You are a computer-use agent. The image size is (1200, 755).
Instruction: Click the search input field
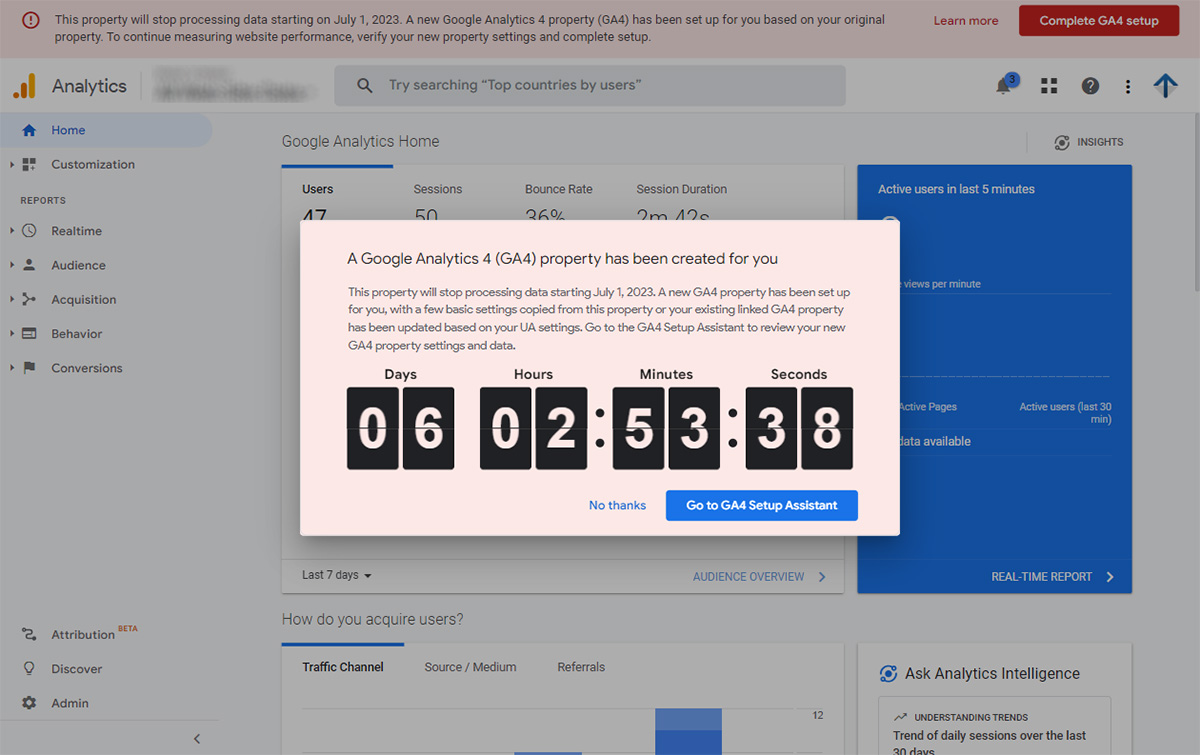590,86
